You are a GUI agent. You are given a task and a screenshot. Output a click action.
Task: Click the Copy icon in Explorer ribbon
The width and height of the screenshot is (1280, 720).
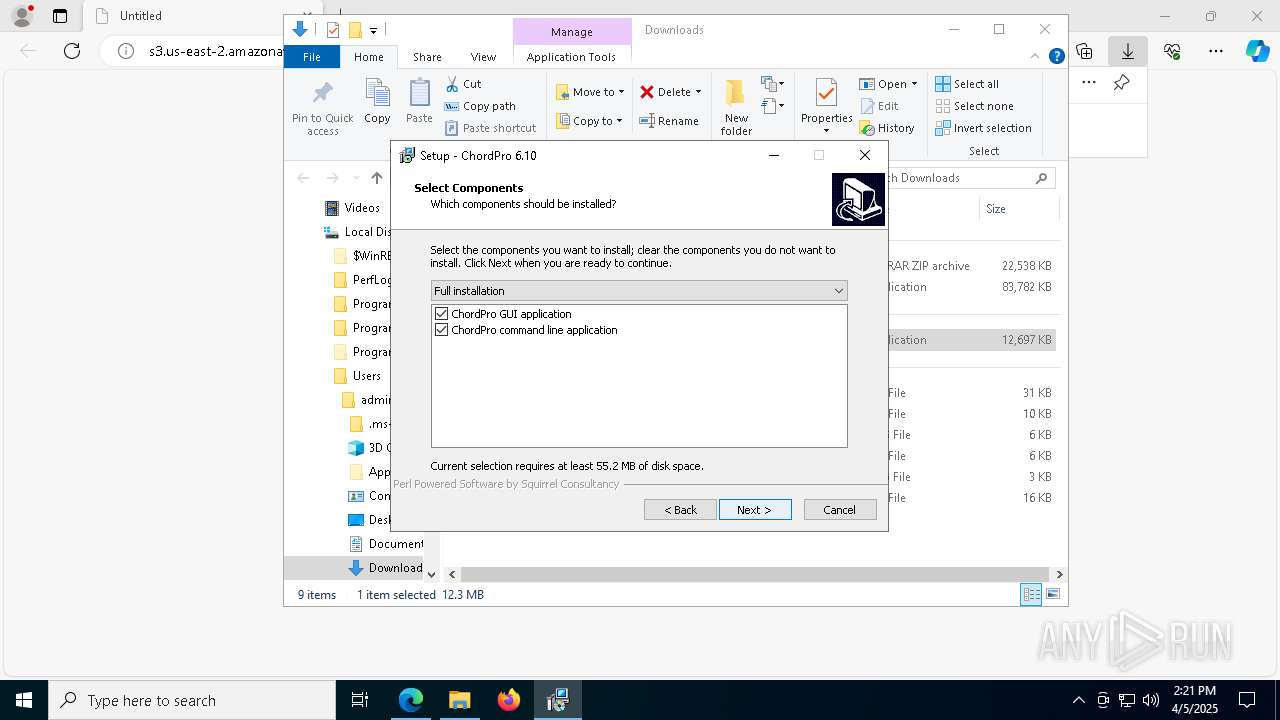[x=377, y=93]
